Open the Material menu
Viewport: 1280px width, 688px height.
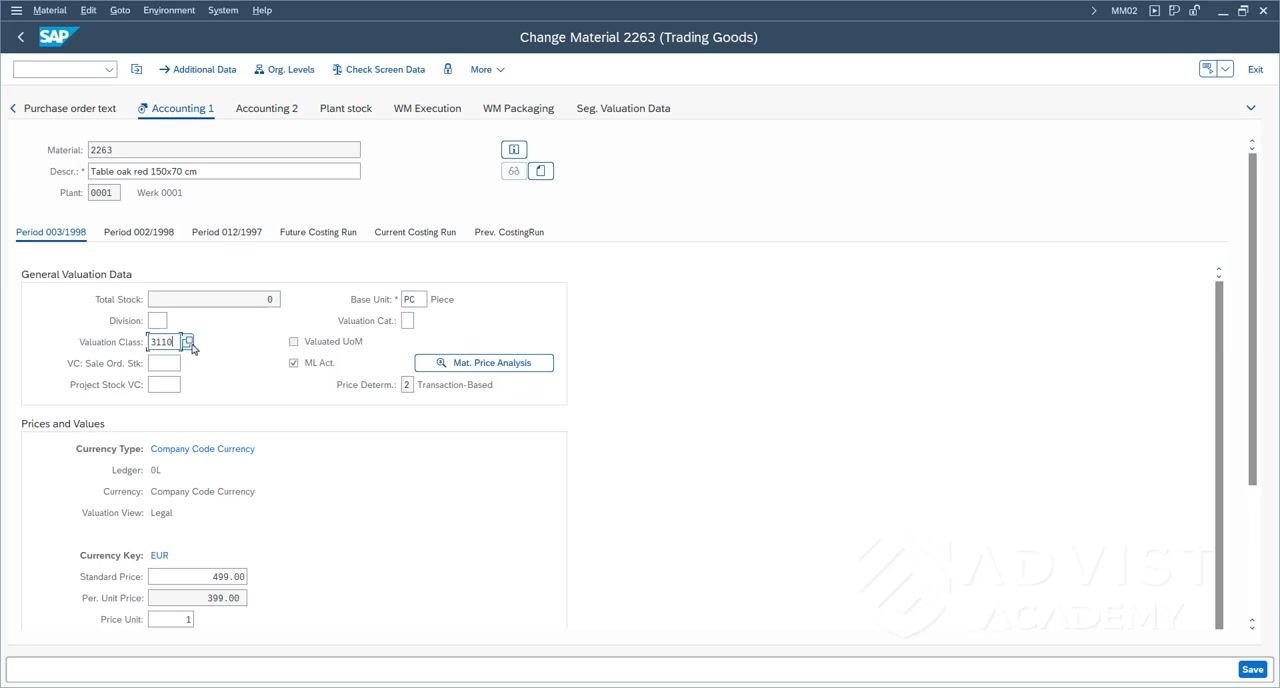pos(50,10)
